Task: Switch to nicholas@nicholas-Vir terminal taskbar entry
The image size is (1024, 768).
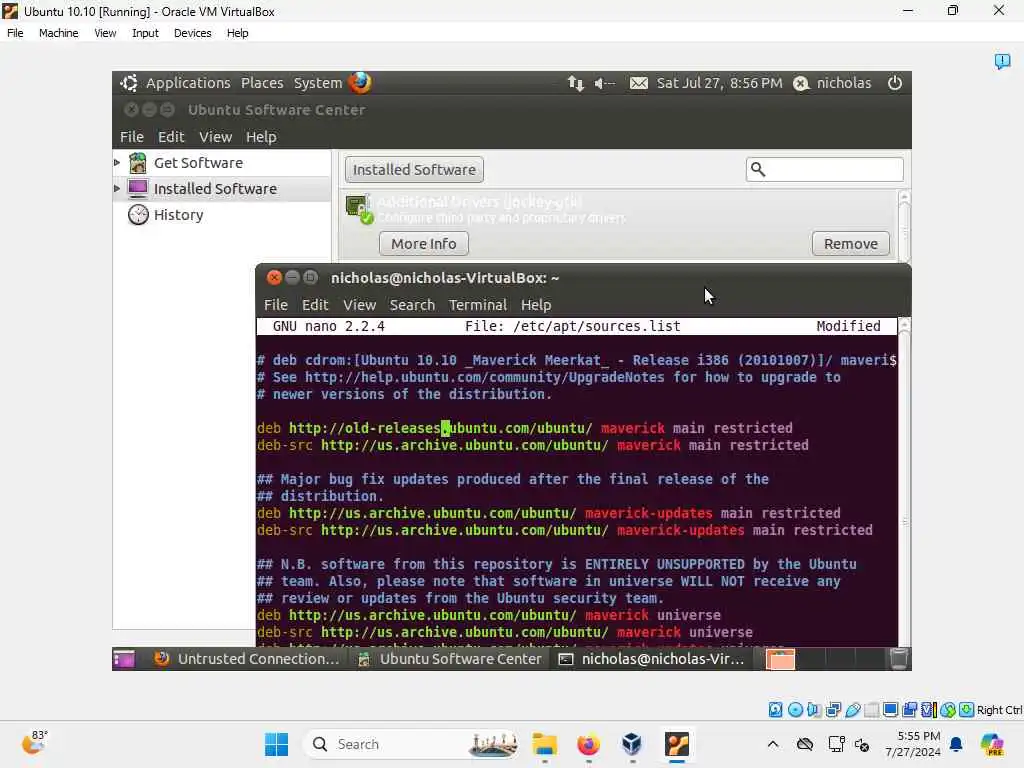Action: tap(652, 659)
